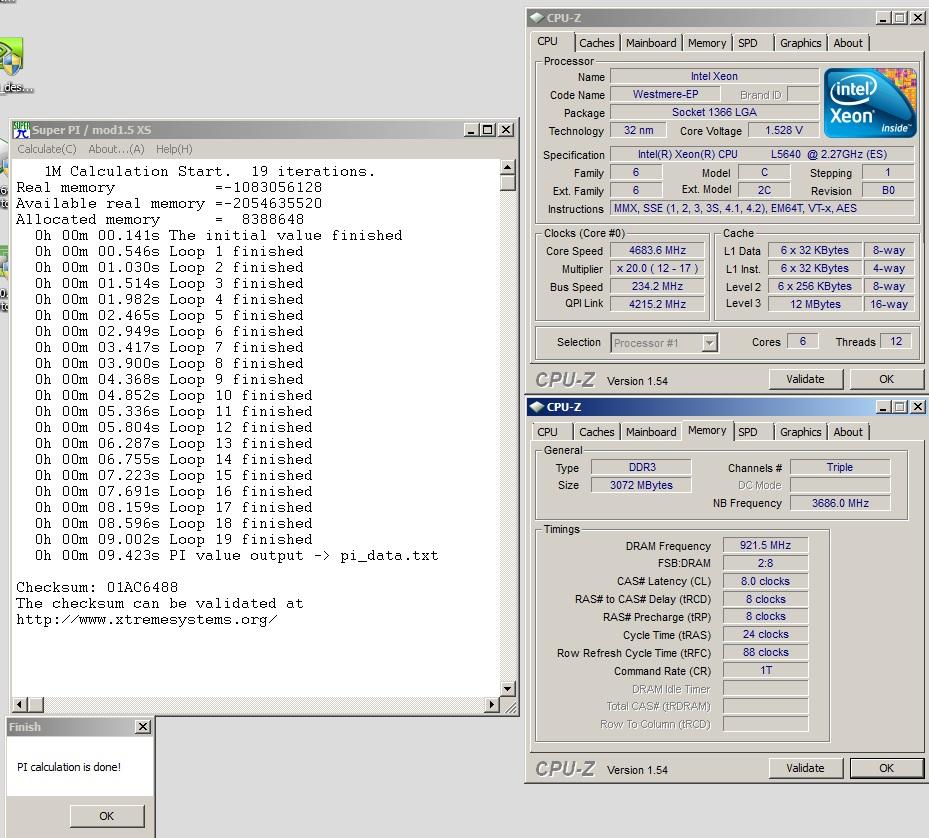929x838 pixels.
Task: Click the tRFC value 88 clocks
Action: point(765,653)
